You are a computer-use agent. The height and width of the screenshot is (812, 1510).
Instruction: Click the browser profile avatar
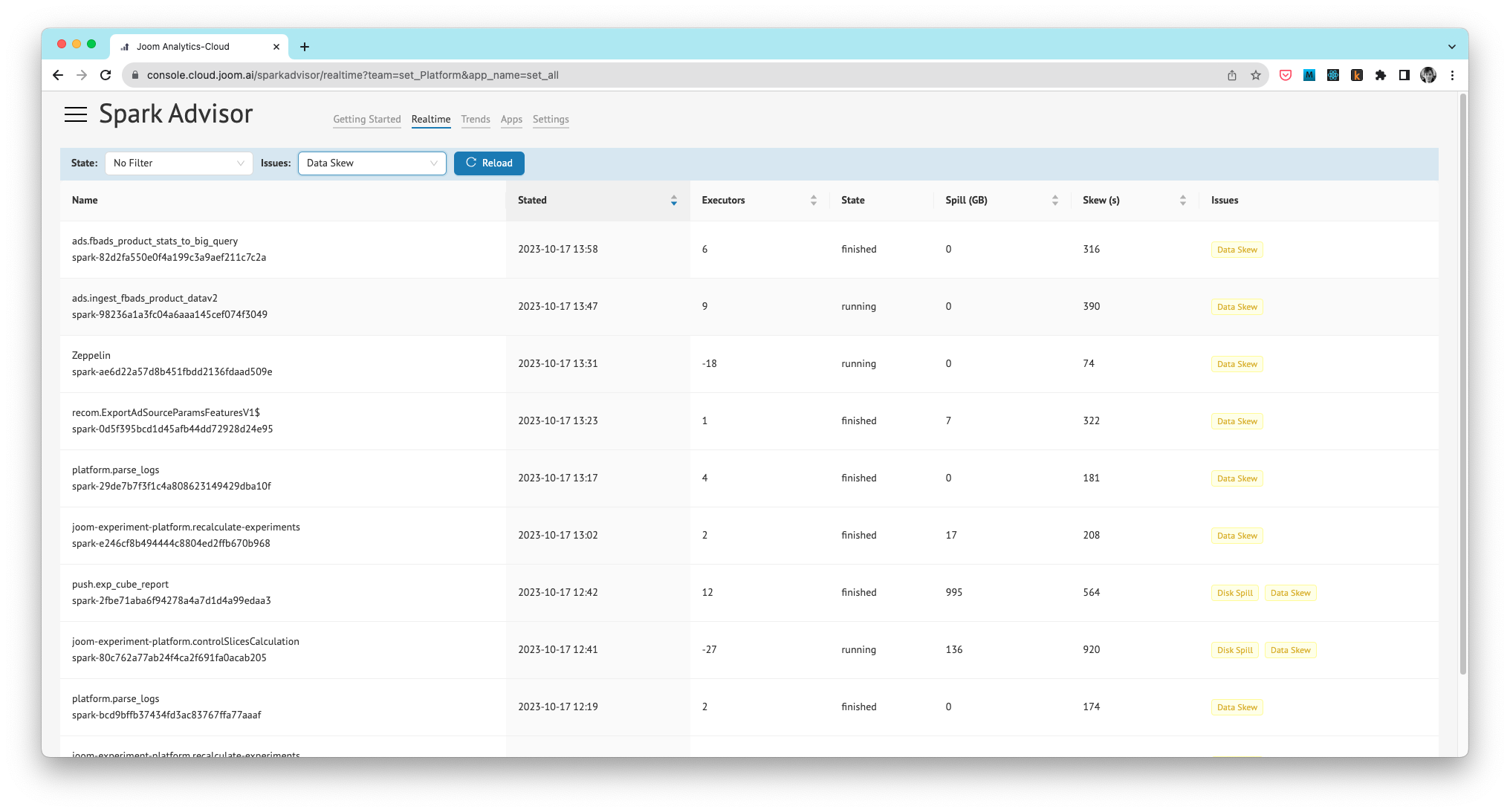(1428, 75)
